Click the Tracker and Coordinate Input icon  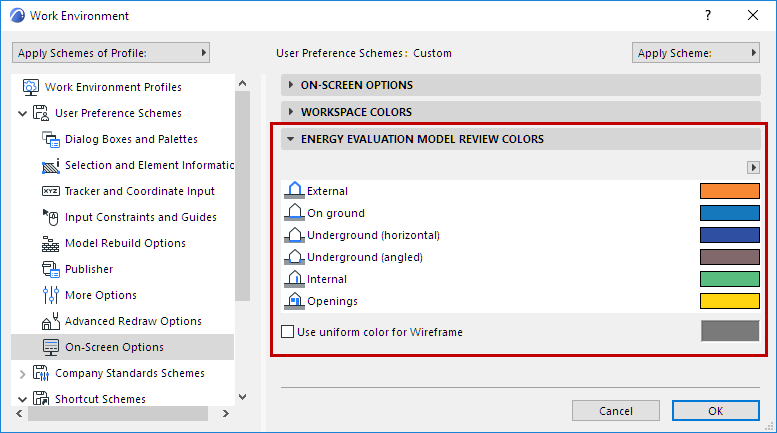(x=51, y=191)
